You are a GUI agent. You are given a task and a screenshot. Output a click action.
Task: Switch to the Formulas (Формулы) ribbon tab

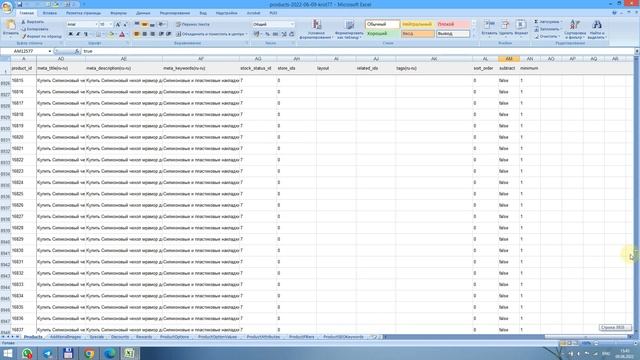118,13
